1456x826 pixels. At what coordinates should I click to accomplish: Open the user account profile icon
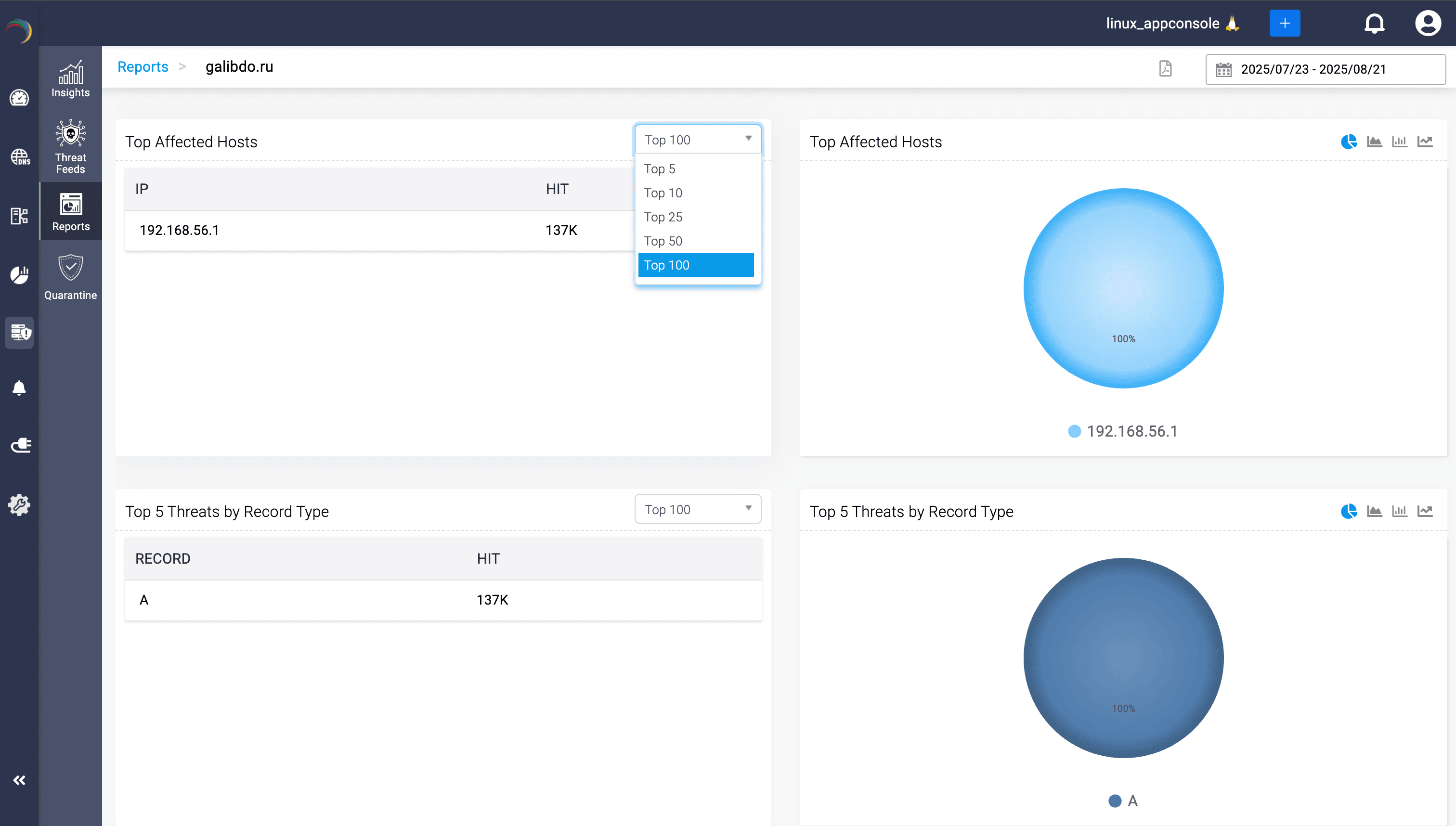[x=1428, y=23]
